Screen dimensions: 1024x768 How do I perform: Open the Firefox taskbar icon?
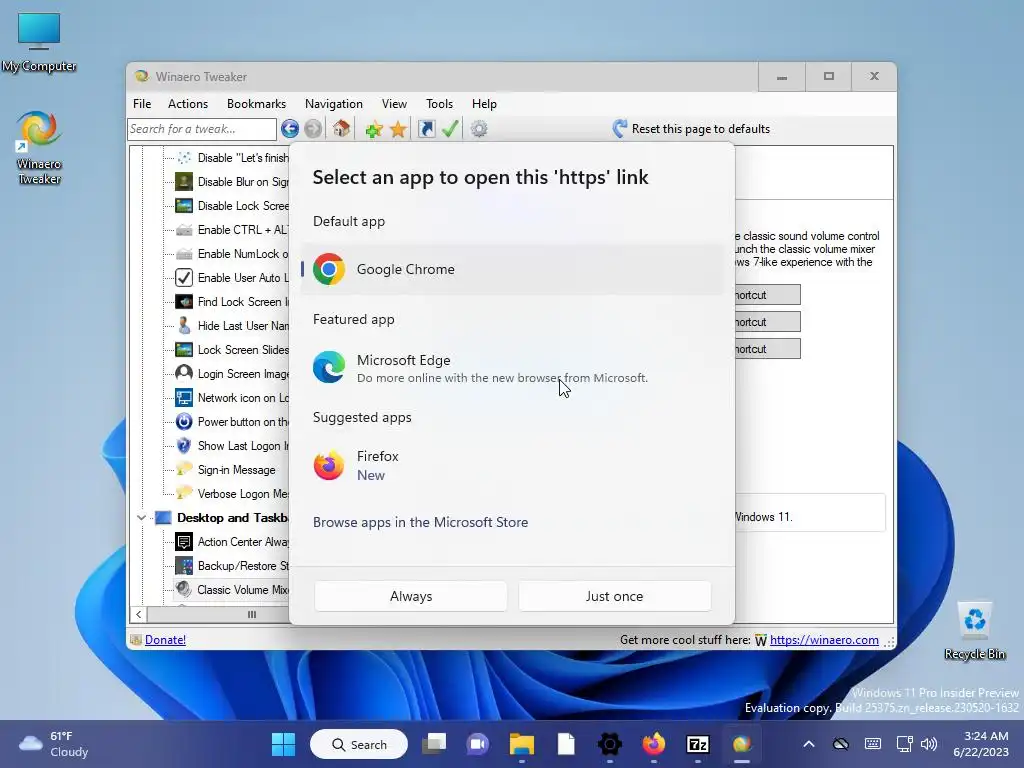(654, 744)
